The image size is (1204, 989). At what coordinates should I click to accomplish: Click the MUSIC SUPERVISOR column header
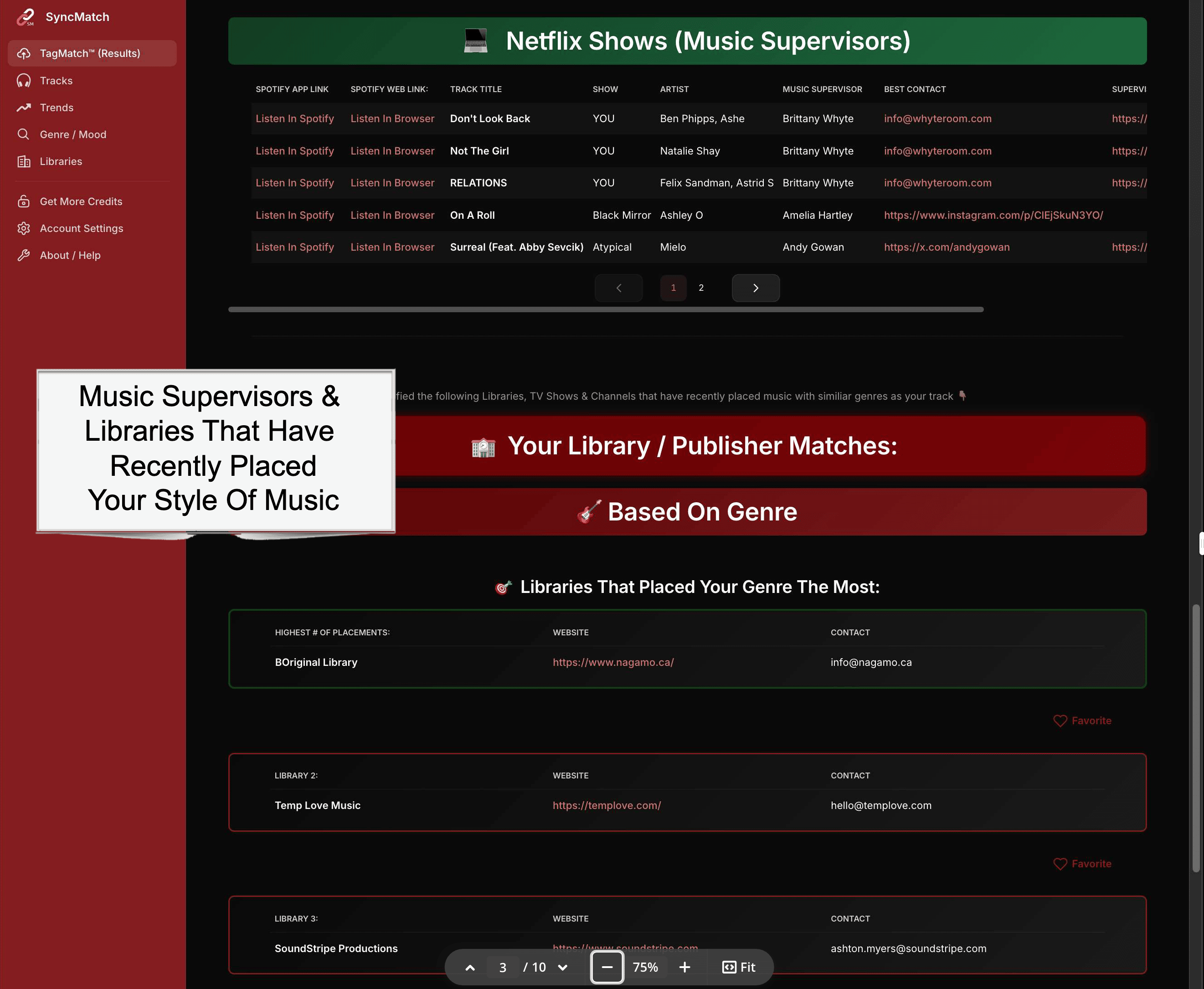(822, 89)
